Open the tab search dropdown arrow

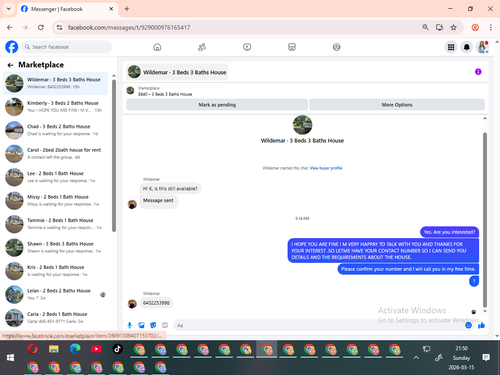pyautogui.click(x=9, y=9)
